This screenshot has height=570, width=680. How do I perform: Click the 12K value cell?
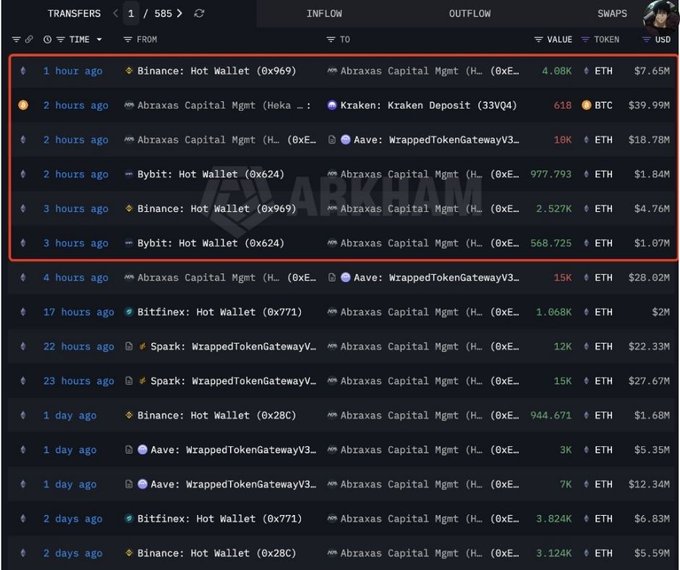562,347
